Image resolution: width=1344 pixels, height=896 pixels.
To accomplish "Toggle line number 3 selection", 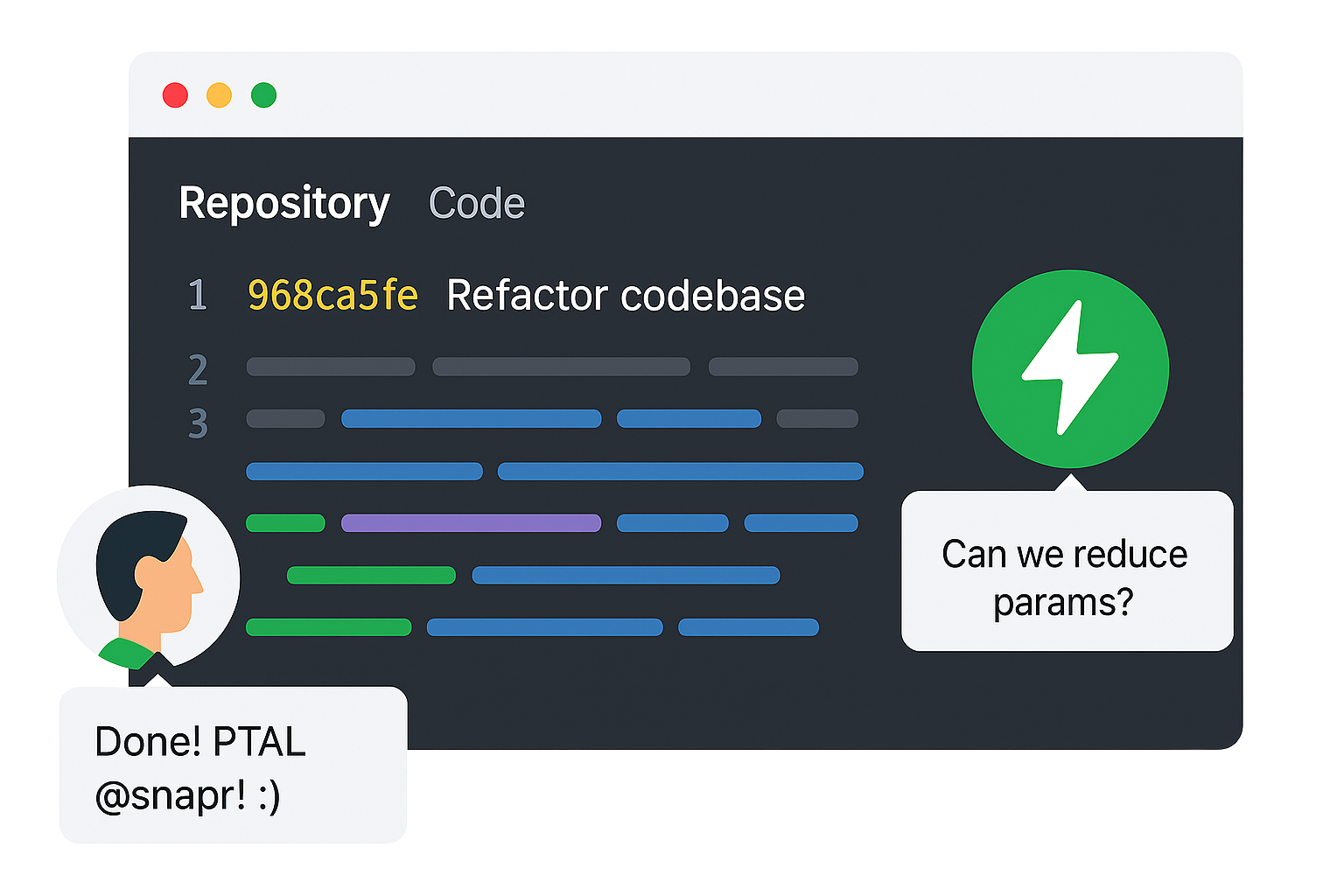I will (198, 423).
